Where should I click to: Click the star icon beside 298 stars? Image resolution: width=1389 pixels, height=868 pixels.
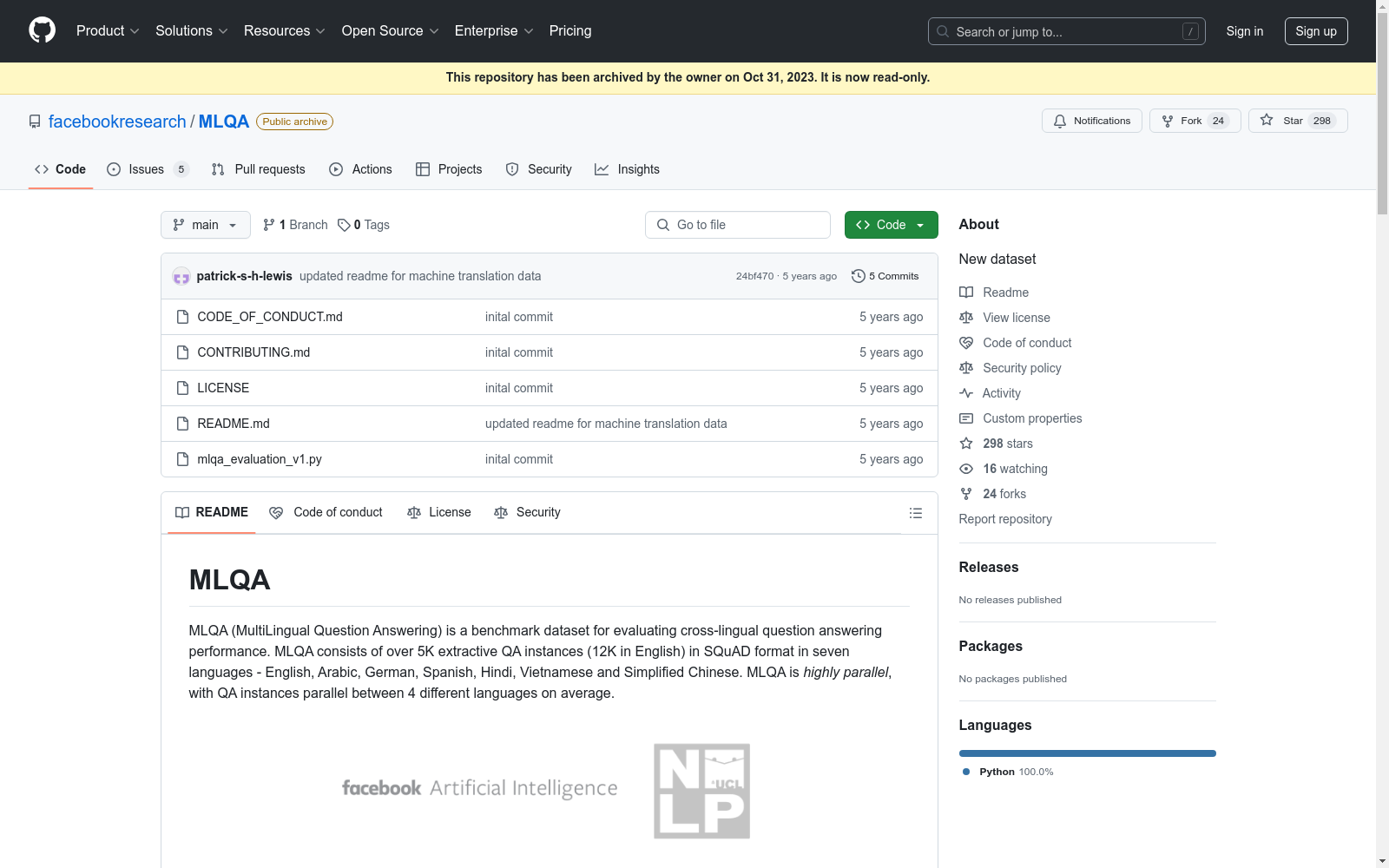coord(966,444)
